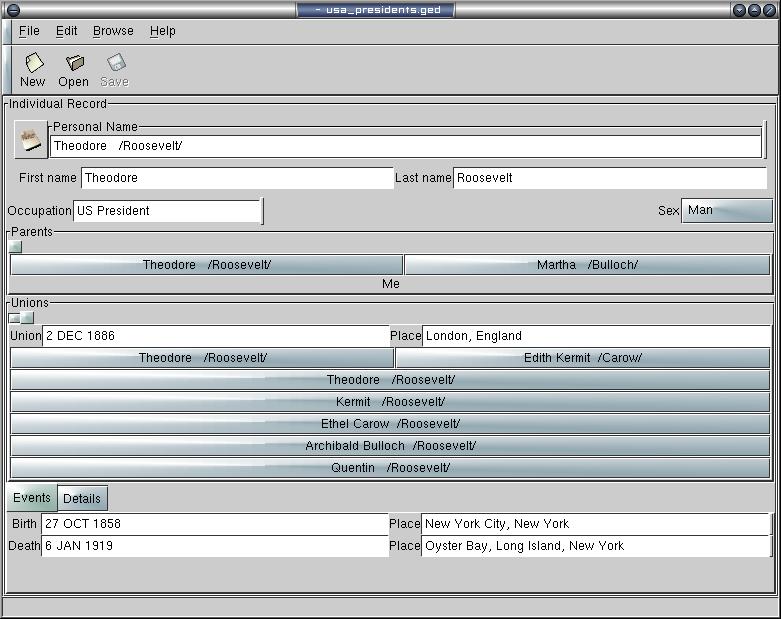
Task: Open the Sex dropdown showing Man
Action: coord(726,211)
